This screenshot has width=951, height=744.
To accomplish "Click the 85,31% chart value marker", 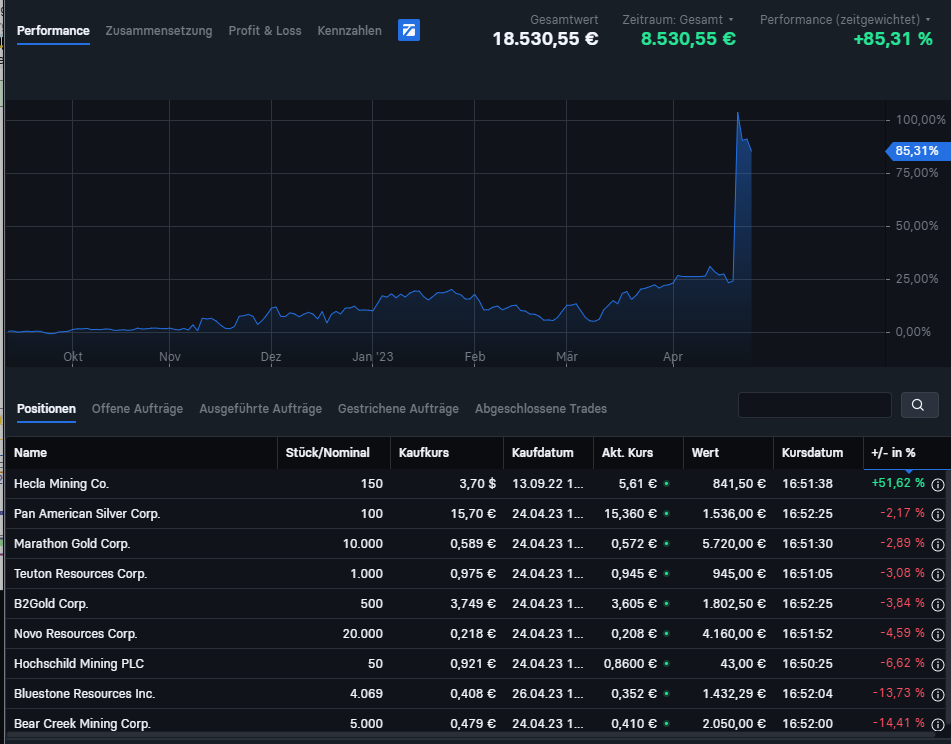I will pos(917,151).
